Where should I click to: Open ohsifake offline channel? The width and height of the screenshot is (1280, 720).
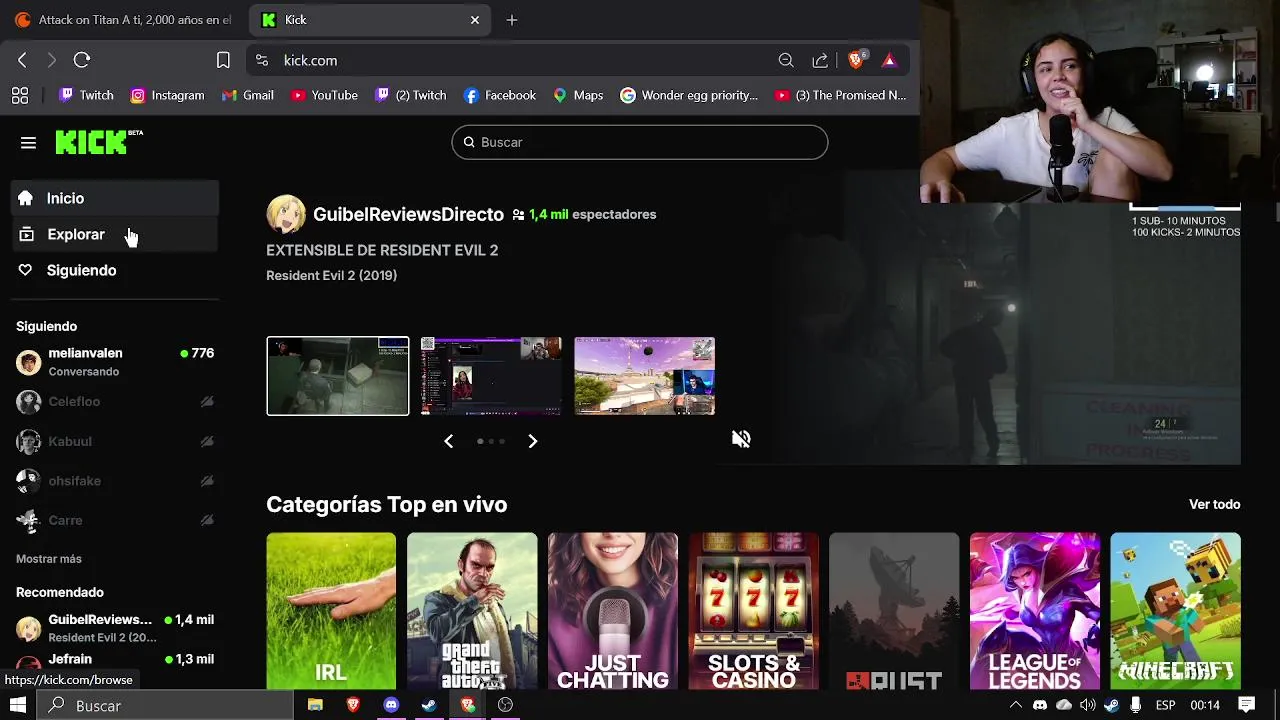pos(115,480)
